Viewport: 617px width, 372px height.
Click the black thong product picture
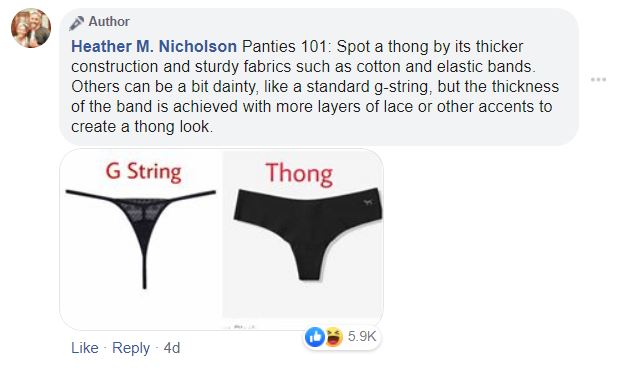click(x=308, y=234)
